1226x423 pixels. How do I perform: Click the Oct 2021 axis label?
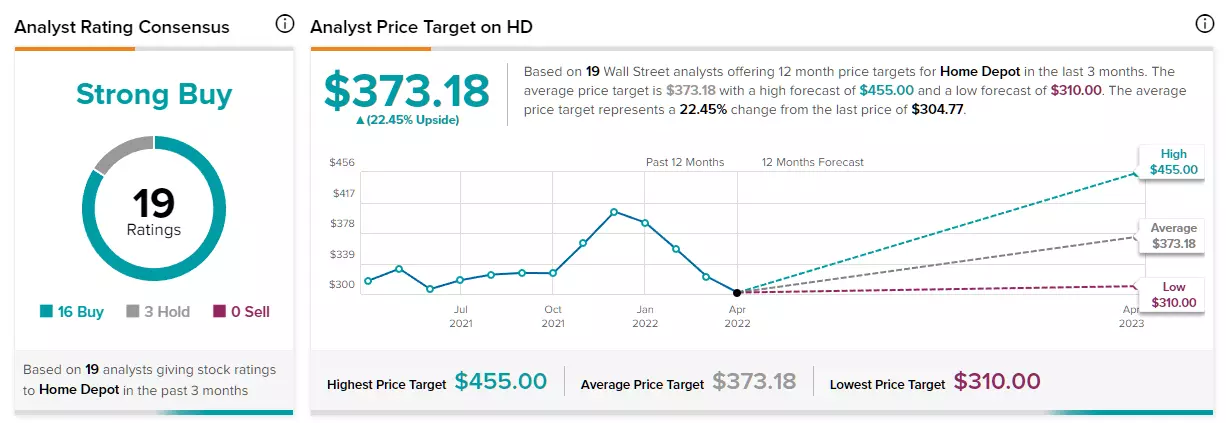pos(553,316)
